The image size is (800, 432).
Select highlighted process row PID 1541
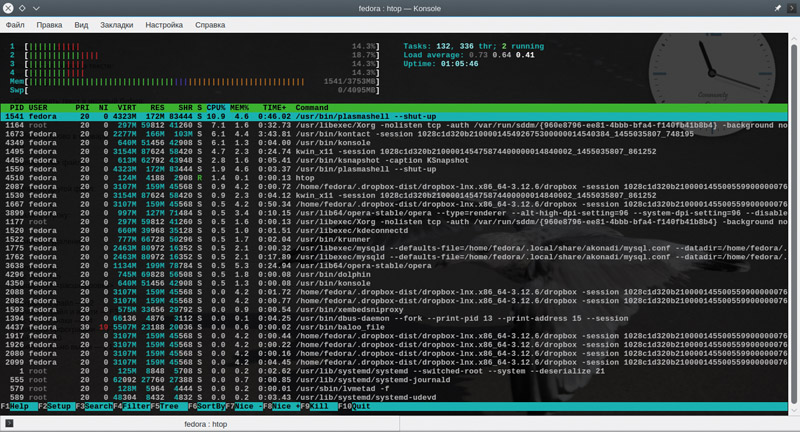[394, 116]
